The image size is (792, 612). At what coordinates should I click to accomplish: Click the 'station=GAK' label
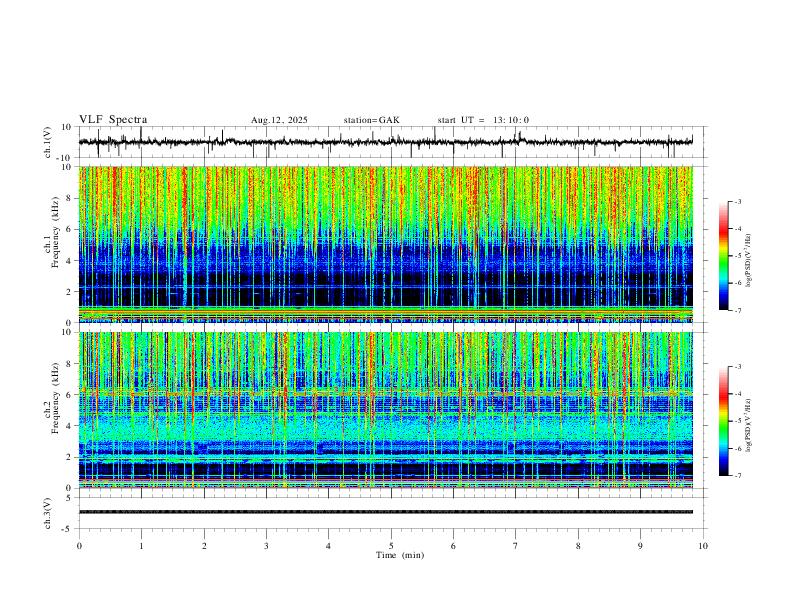[371, 120]
